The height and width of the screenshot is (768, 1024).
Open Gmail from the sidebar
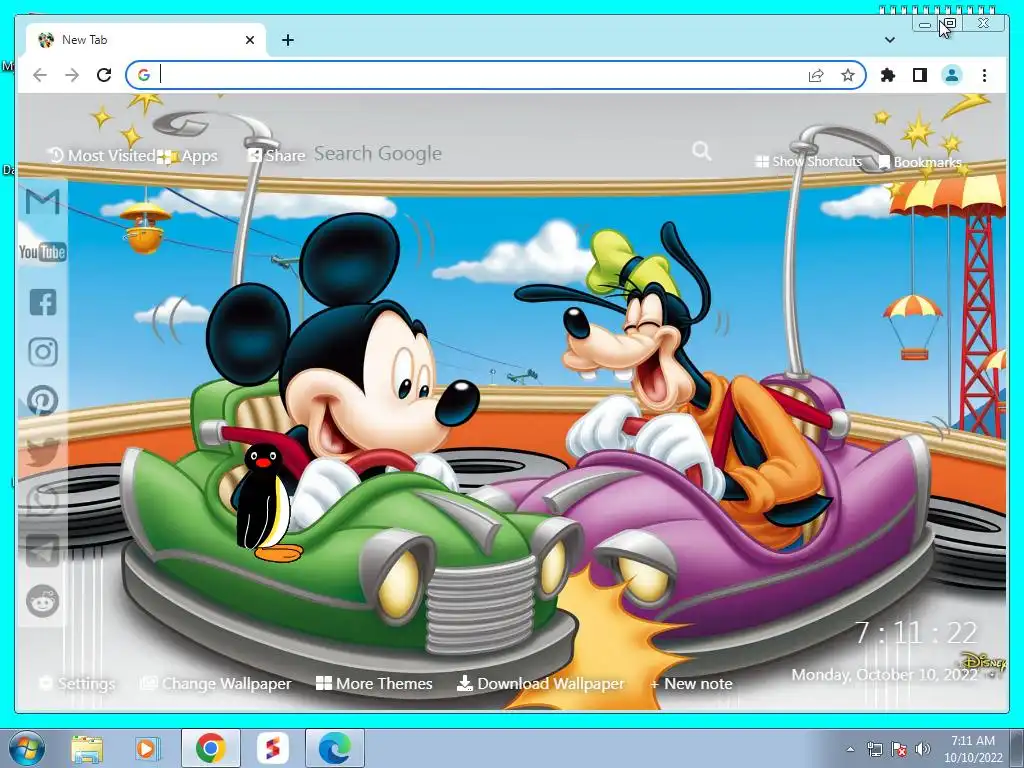tap(42, 202)
